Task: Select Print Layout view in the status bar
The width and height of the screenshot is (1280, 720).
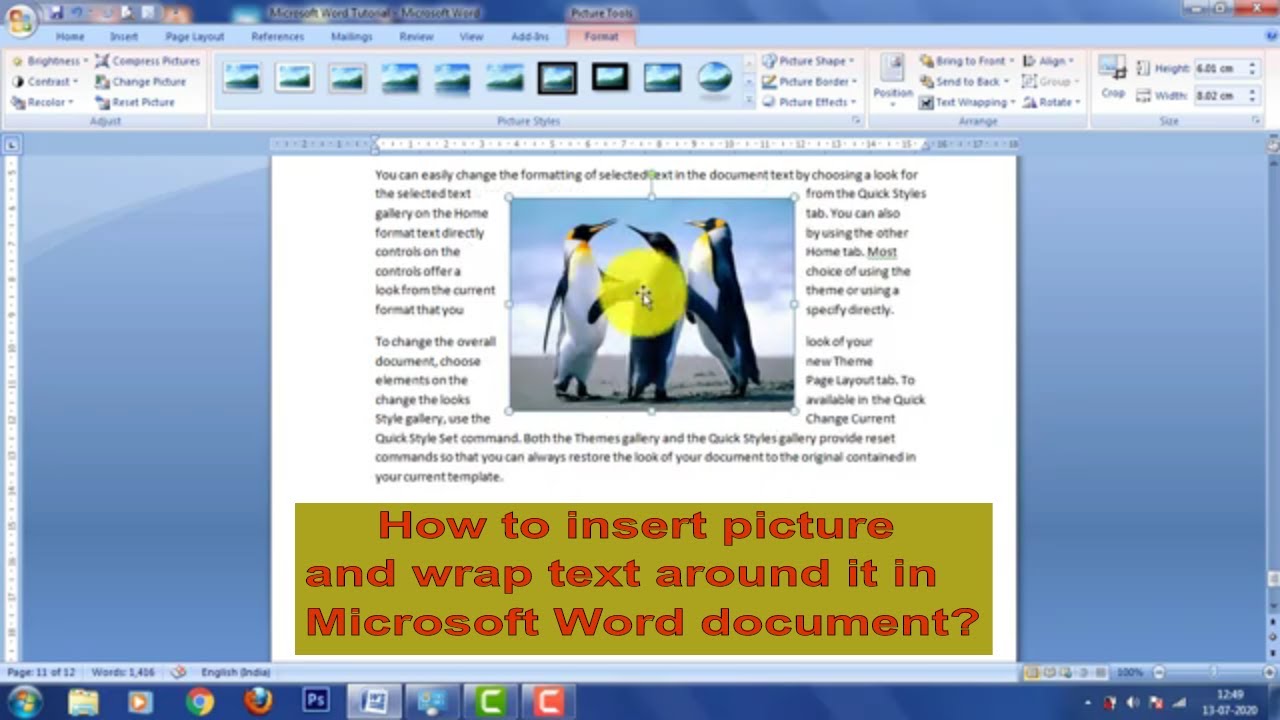Action: click(1032, 673)
